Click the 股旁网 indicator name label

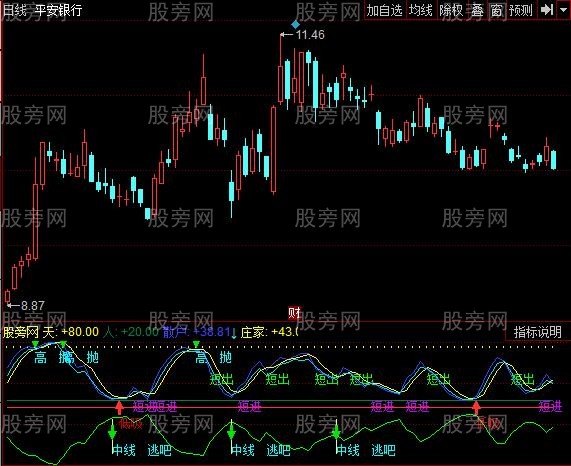[21, 332]
